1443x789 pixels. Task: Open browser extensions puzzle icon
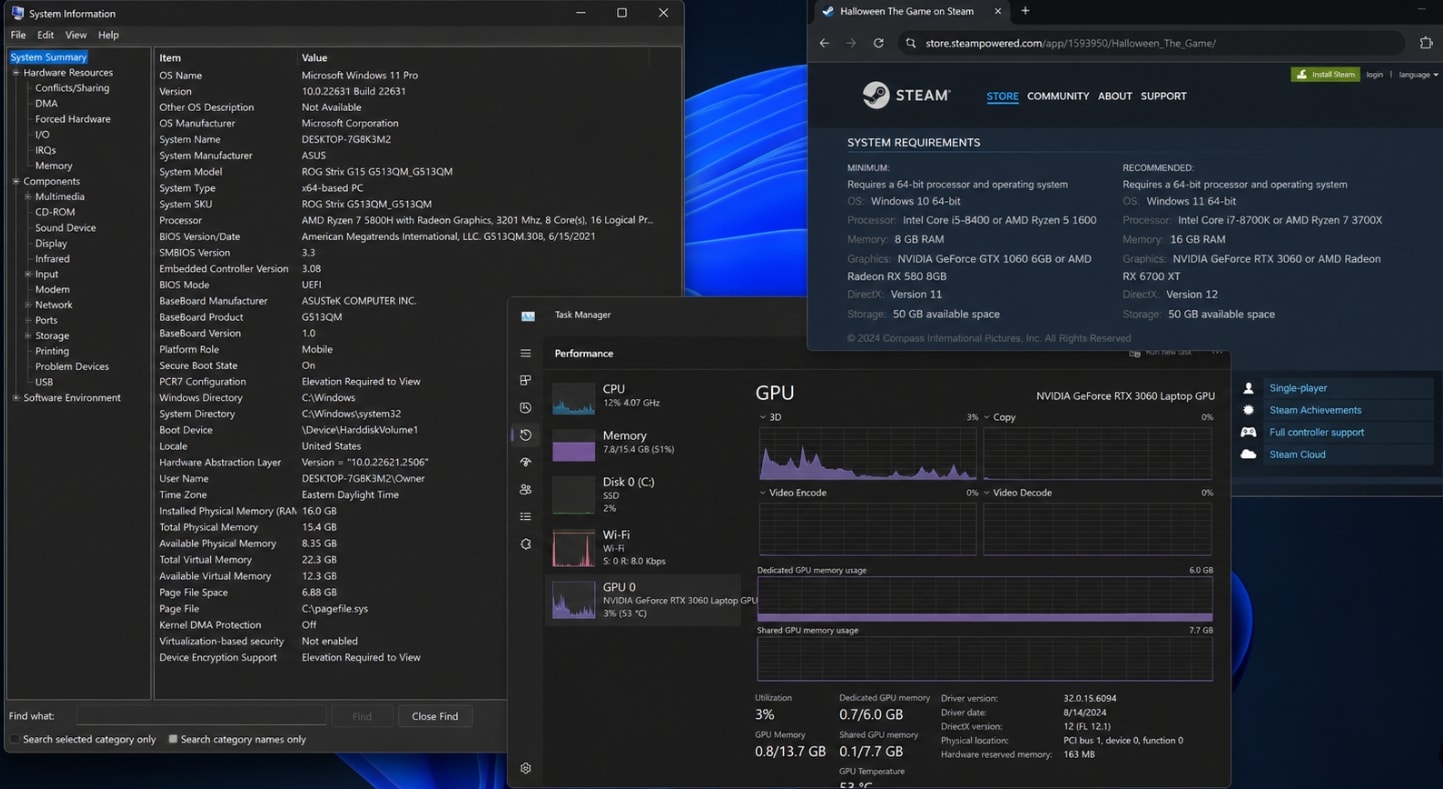pyautogui.click(x=1426, y=43)
